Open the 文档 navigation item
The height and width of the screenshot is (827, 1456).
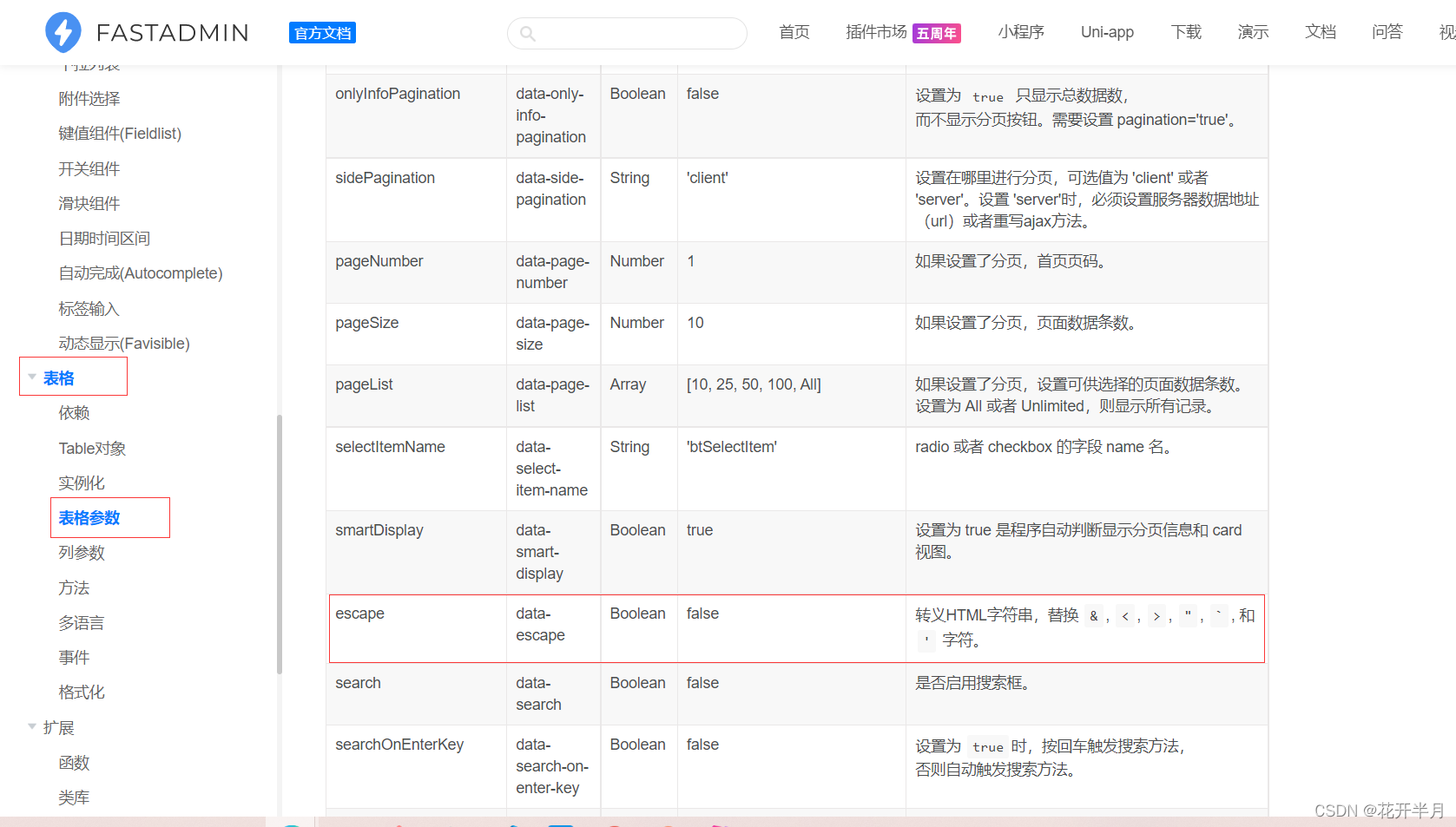coord(1320,32)
